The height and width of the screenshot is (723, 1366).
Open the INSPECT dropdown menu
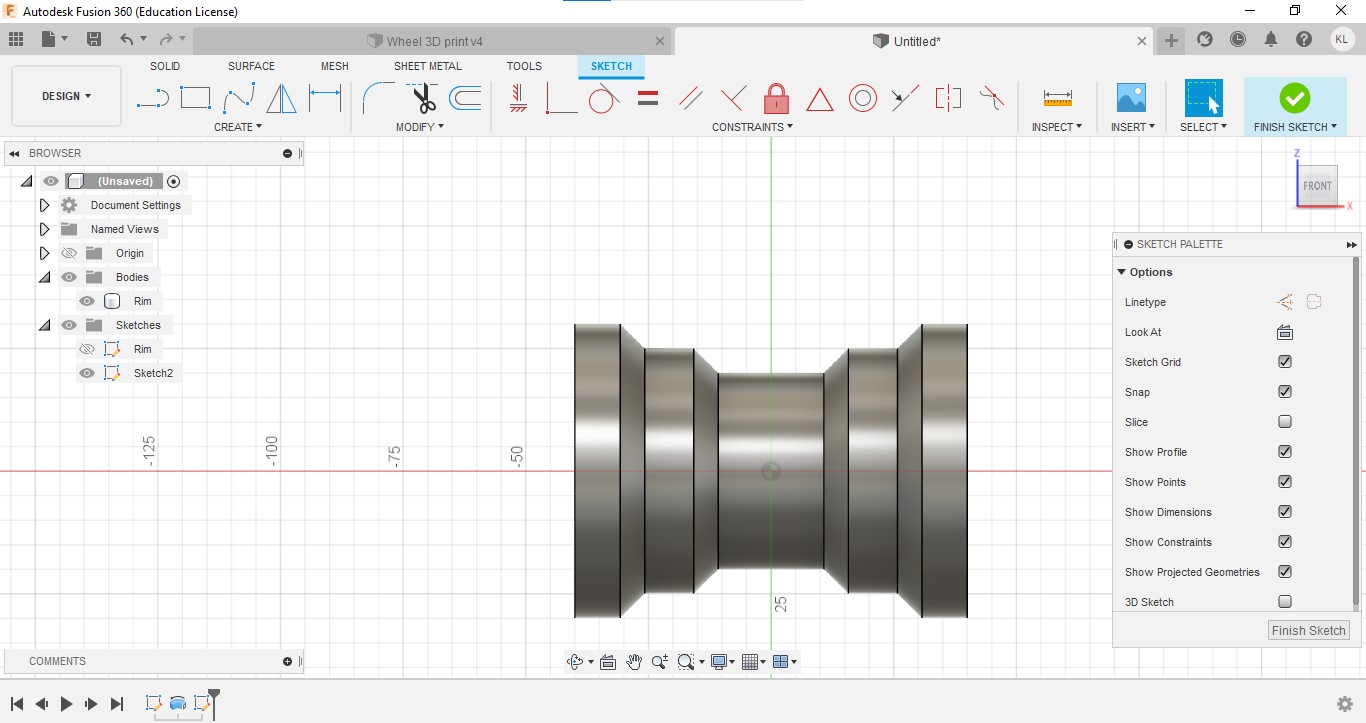point(1057,127)
